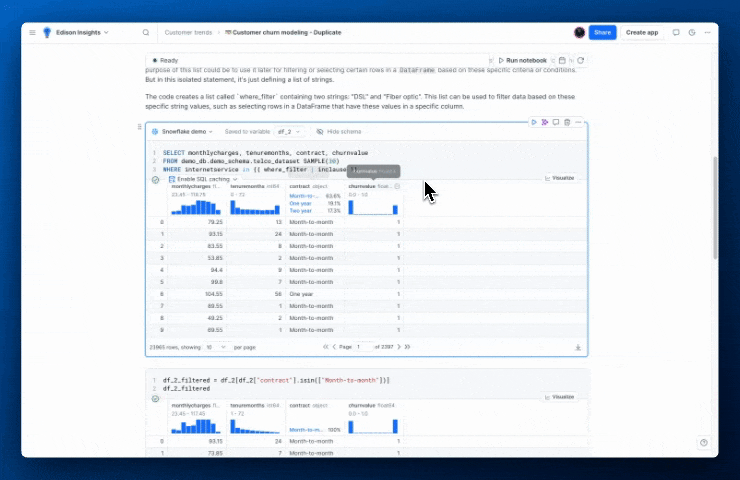Click the churnvalue histogram in df_2_filtered table
Viewport: 740px width, 480px height.
373,426
